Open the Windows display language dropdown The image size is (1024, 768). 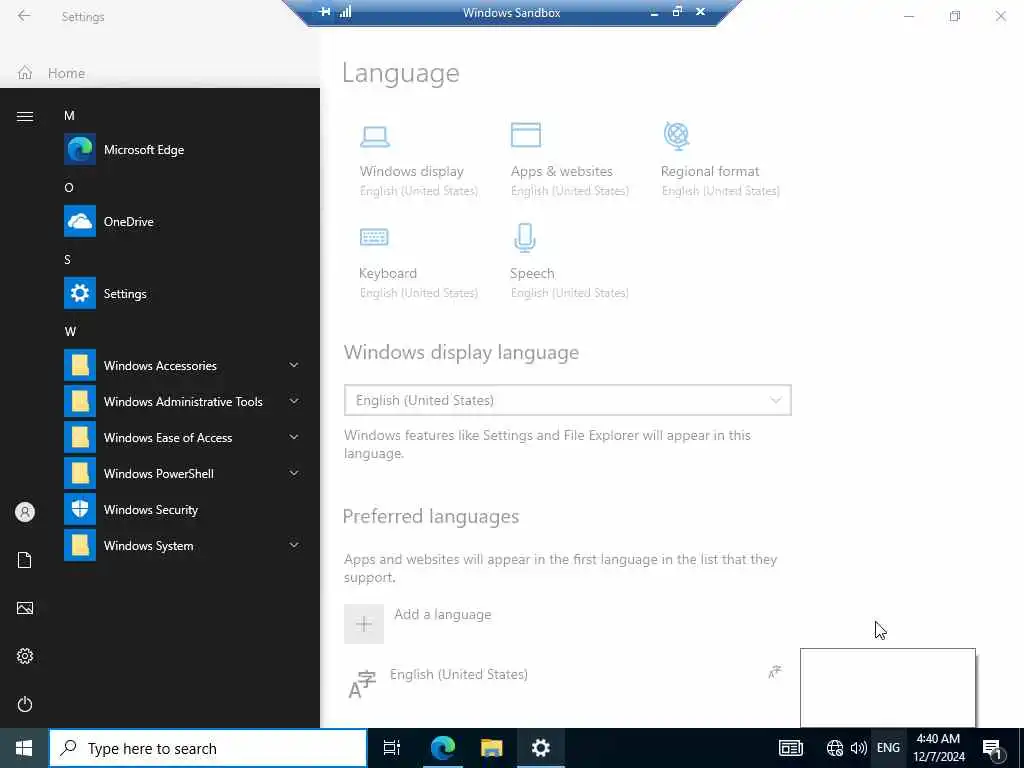tap(568, 400)
